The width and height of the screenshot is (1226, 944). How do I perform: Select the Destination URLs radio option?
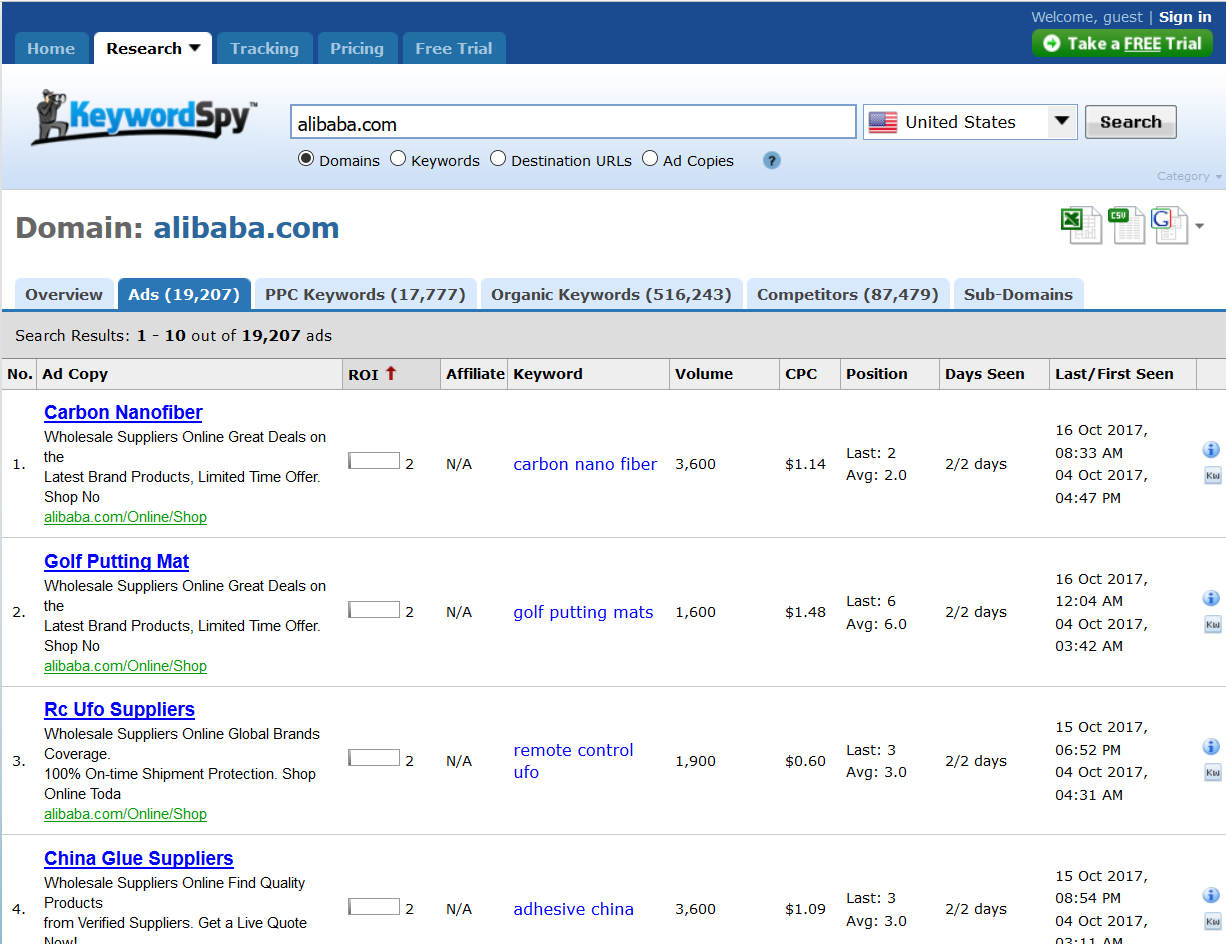(498, 159)
